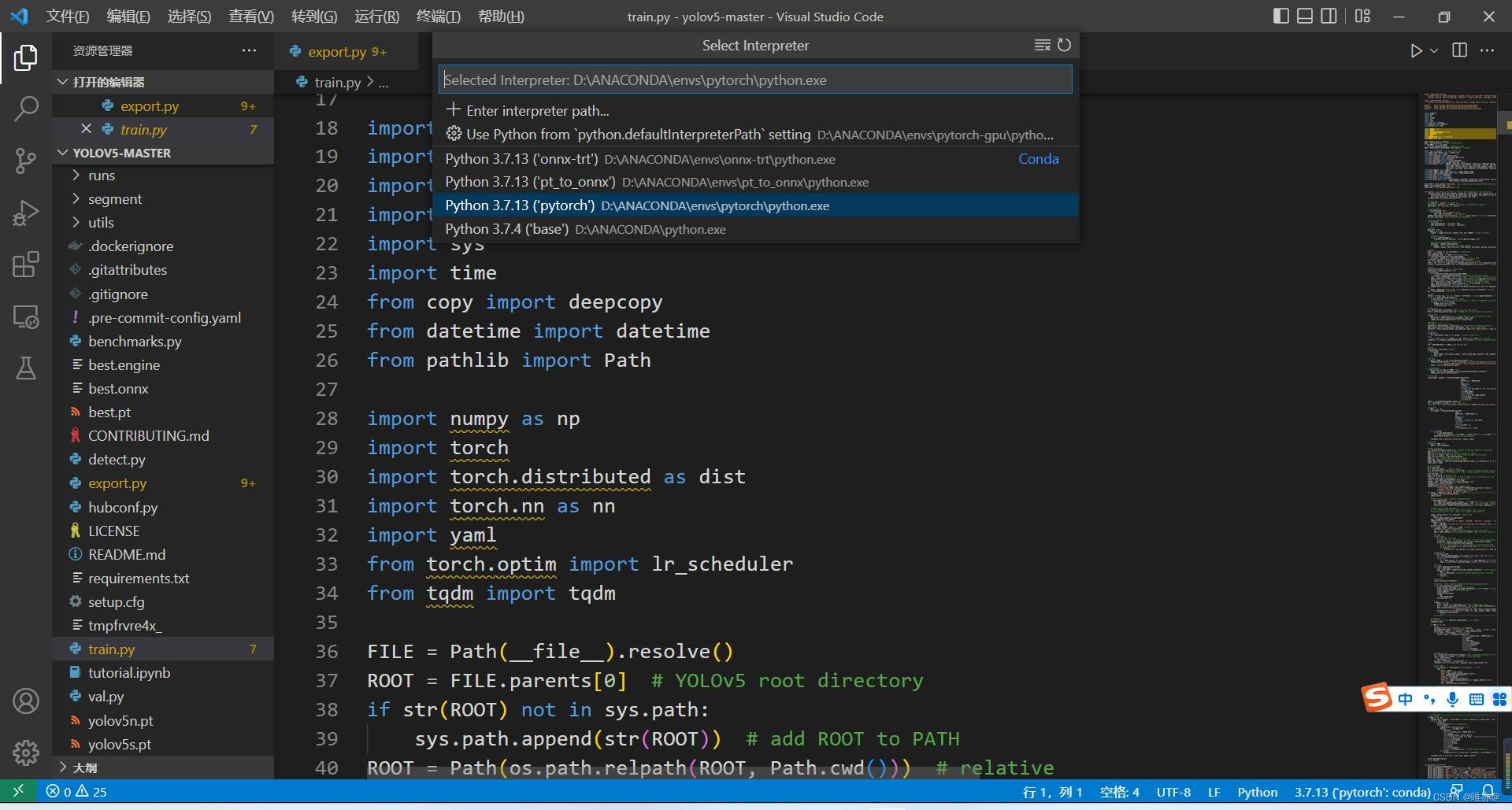Toggle secondary side bar visibility

pyautogui.click(x=1329, y=16)
